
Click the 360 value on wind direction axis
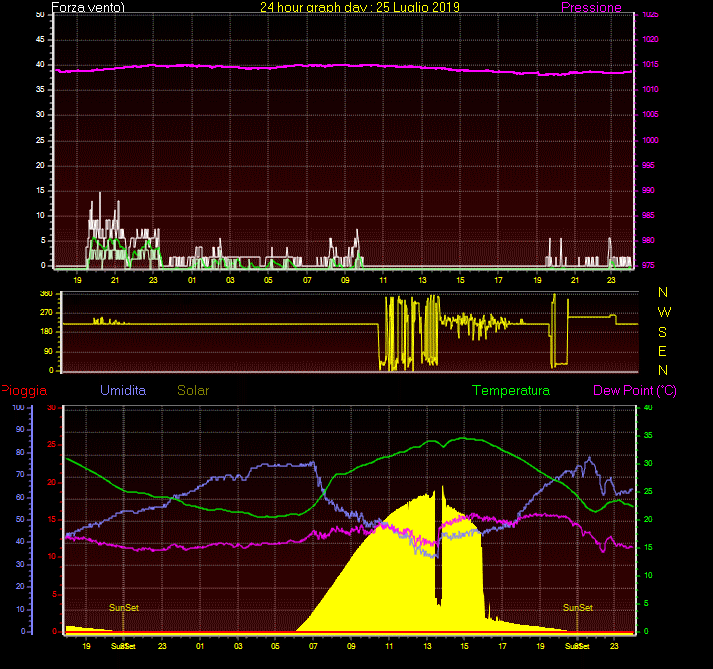click(44, 294)
